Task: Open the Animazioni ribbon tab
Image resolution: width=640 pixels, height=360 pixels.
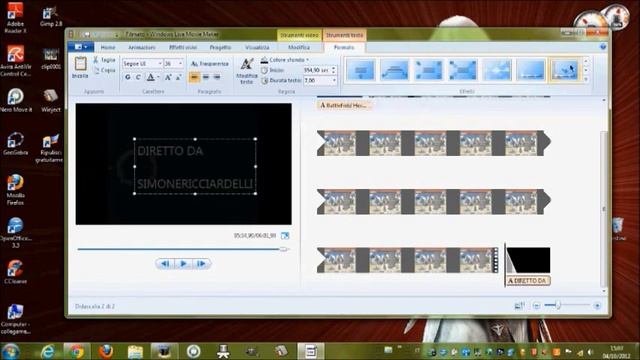Action: click(142, 47)
